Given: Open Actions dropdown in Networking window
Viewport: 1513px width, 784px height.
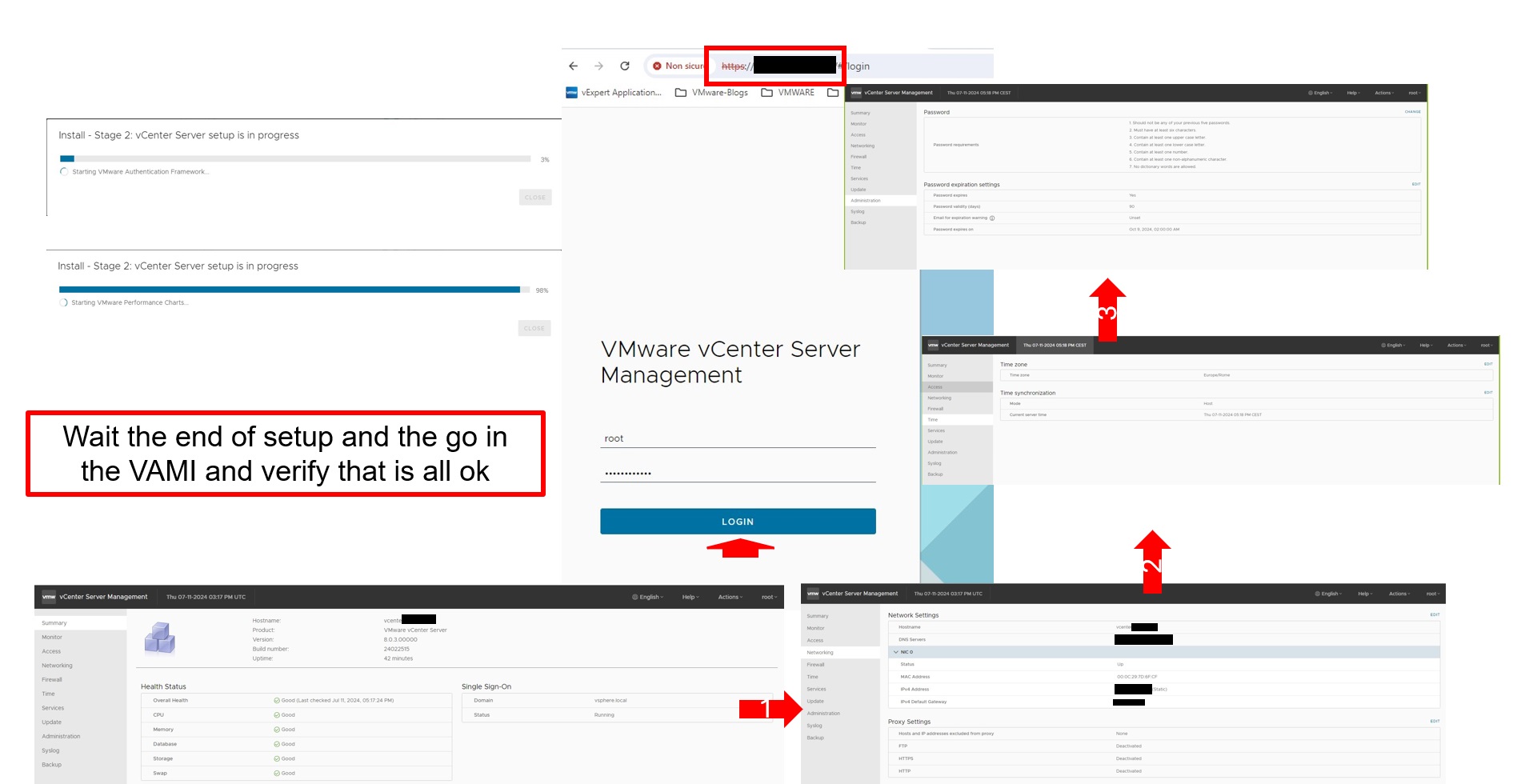Looking at the screenshot, I should (1399, 594).
